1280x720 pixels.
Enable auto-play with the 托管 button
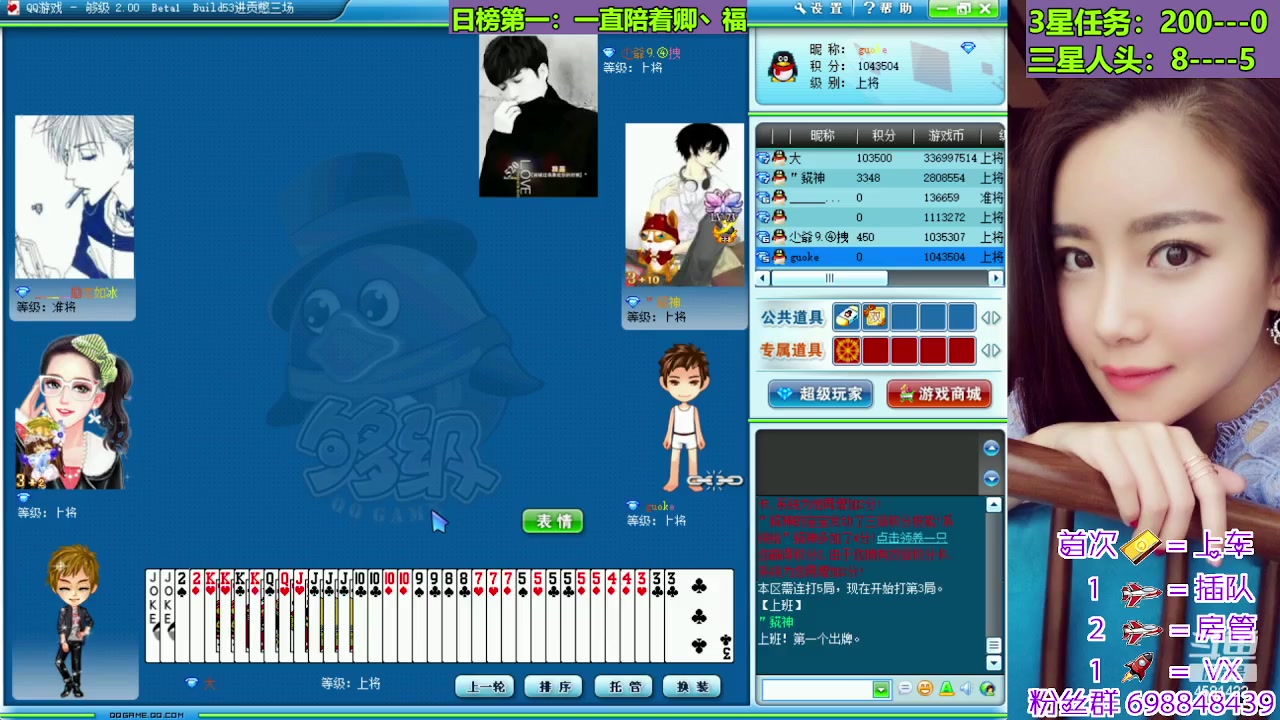(624, 687)
